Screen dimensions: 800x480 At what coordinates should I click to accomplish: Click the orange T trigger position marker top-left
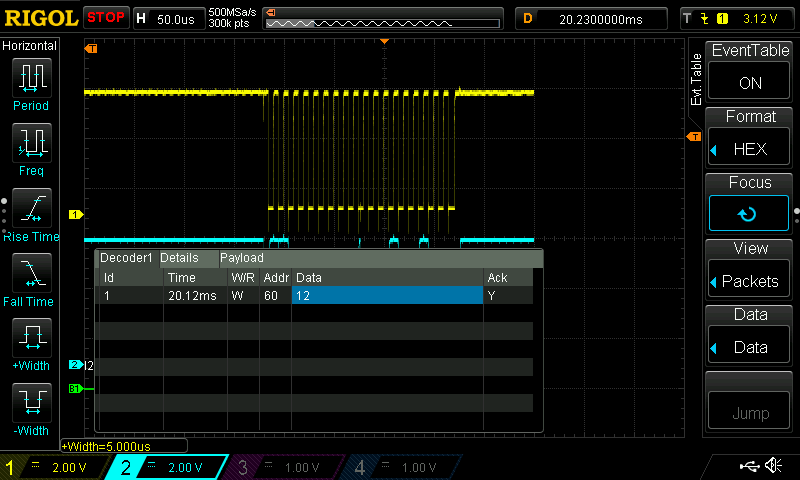point(91,48)
